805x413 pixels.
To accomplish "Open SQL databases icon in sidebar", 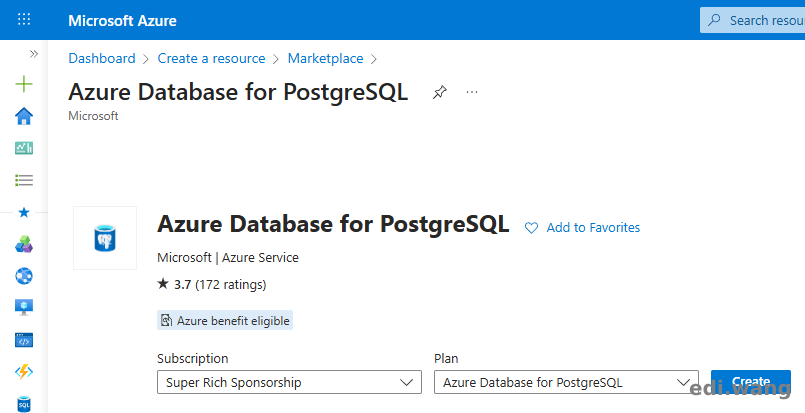I will (x=24, y=403).
